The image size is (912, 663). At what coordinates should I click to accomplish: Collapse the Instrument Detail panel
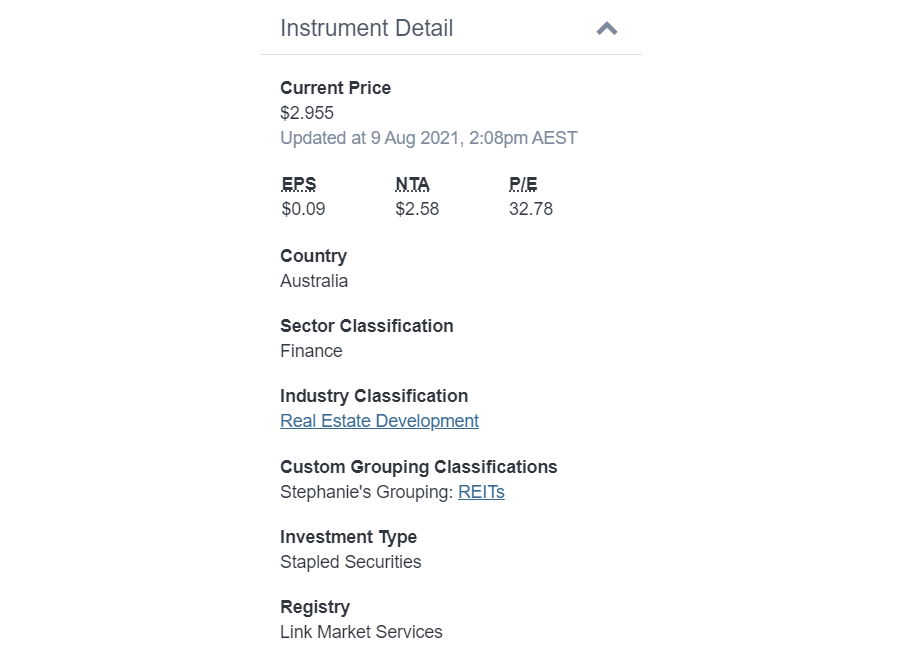tap(606, 29)
